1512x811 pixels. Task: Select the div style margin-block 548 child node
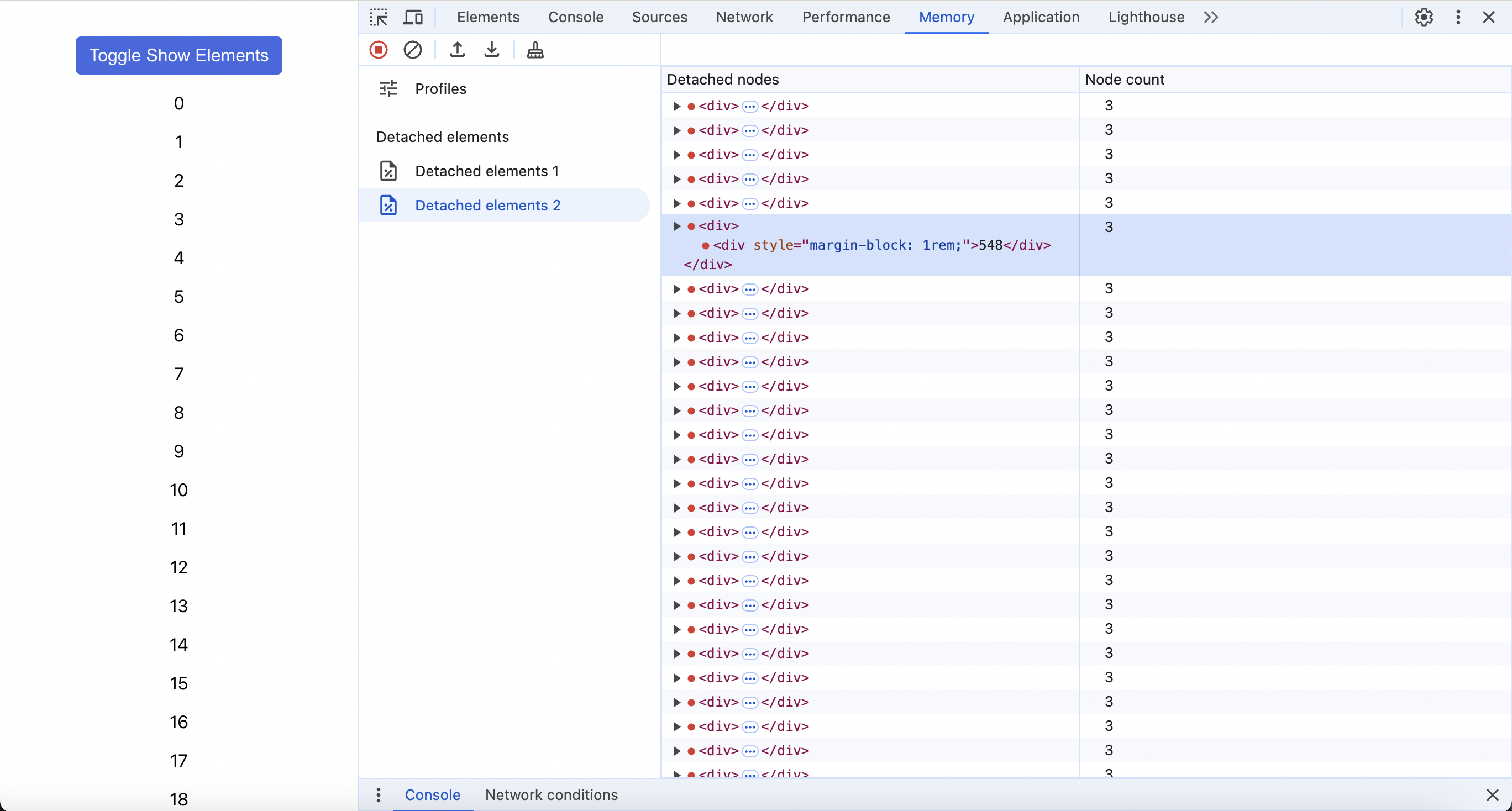881,245
